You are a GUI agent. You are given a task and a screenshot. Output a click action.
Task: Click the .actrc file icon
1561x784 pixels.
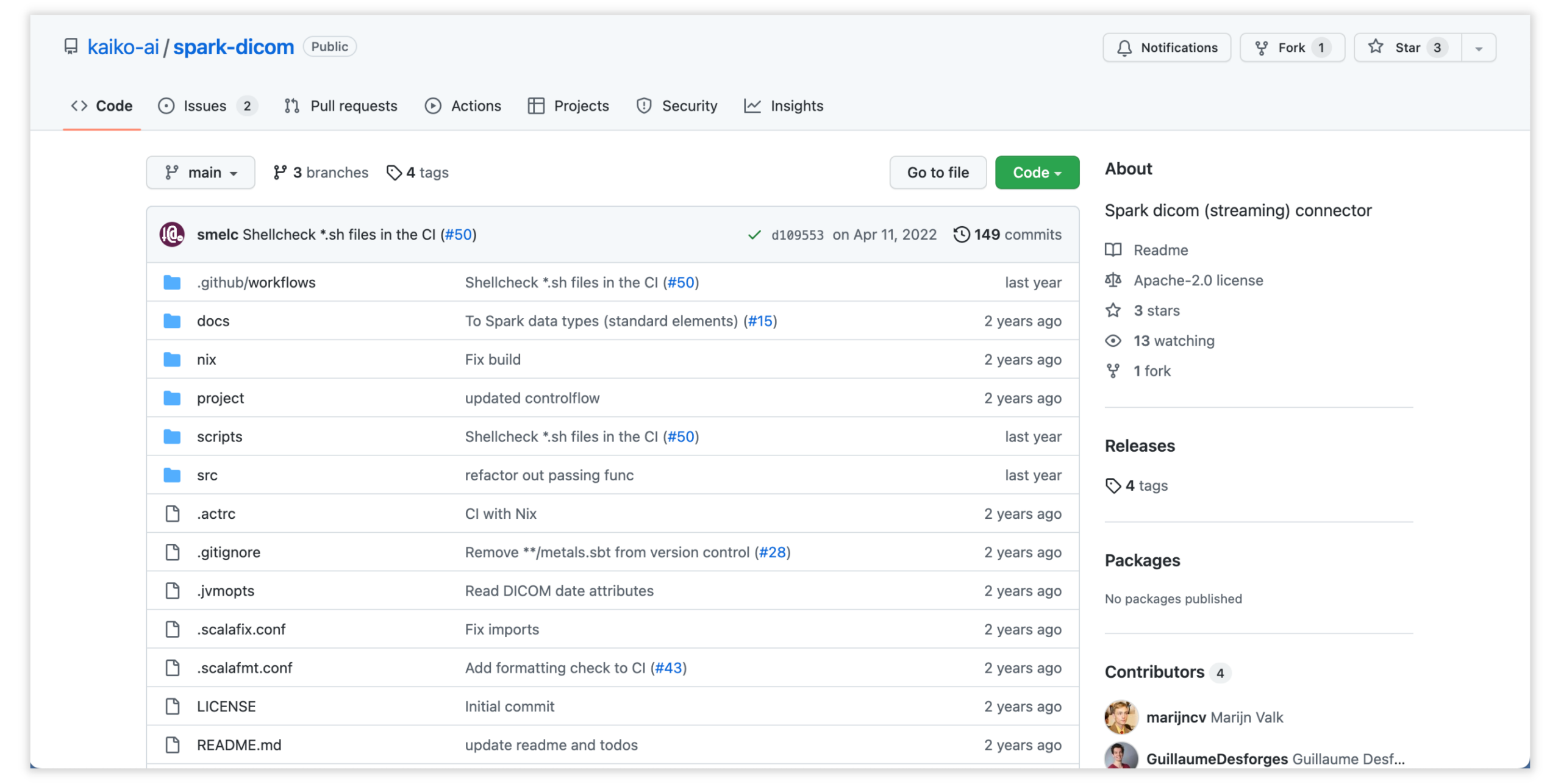[x=173, y=513]
